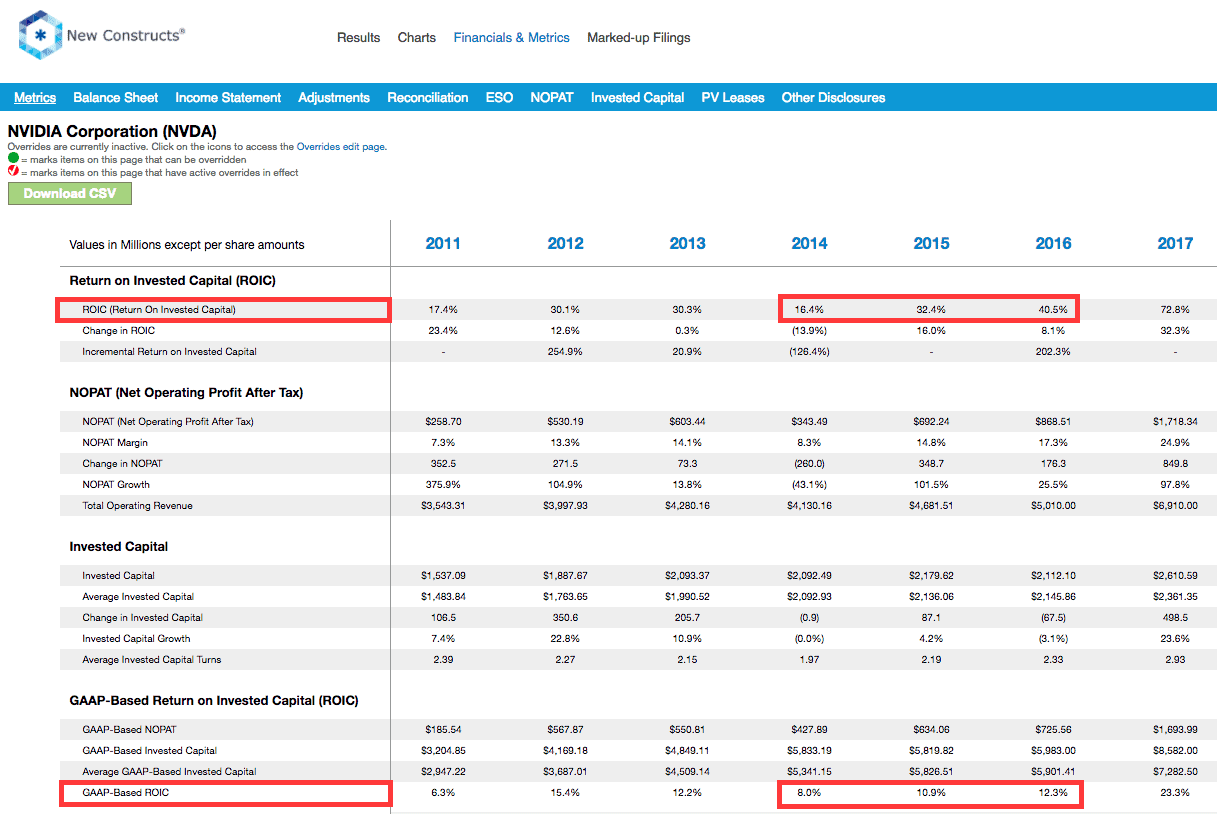This screenshot has width=1217, height=814.
Task: Open Marked-up Filings
Action: tap(639, 38)
